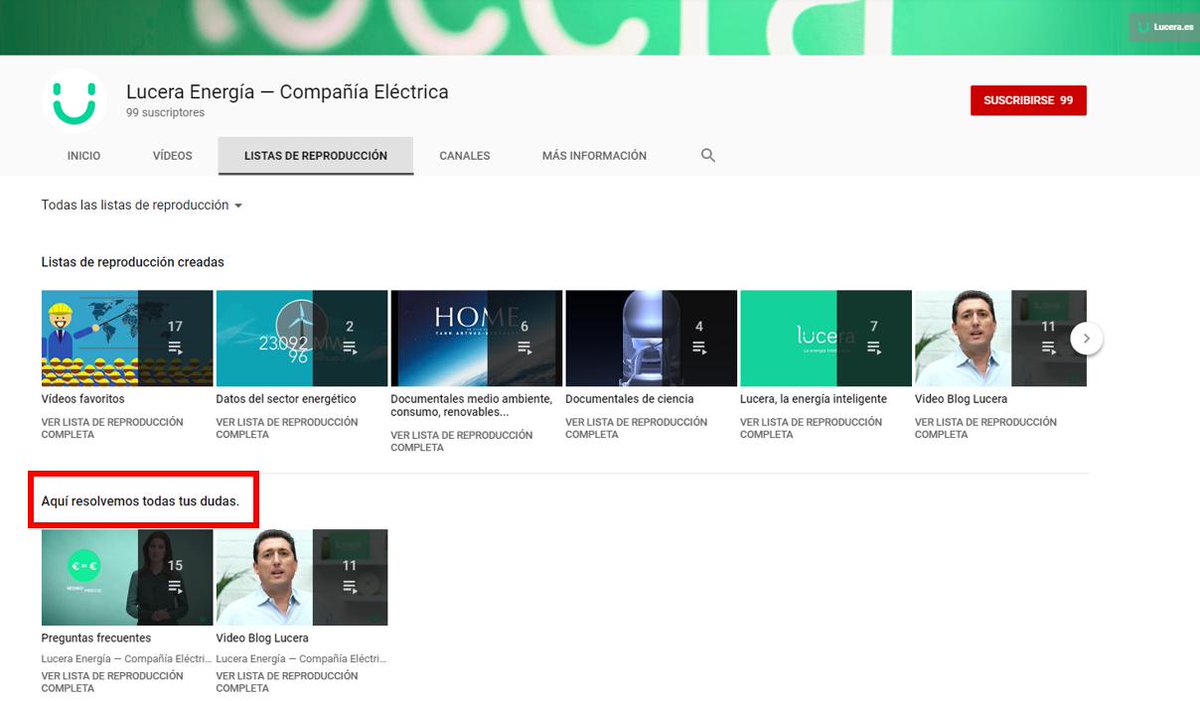Open wind turbine Datos del sector thumbnail
1200x701 pixels.
coord(302,338)
